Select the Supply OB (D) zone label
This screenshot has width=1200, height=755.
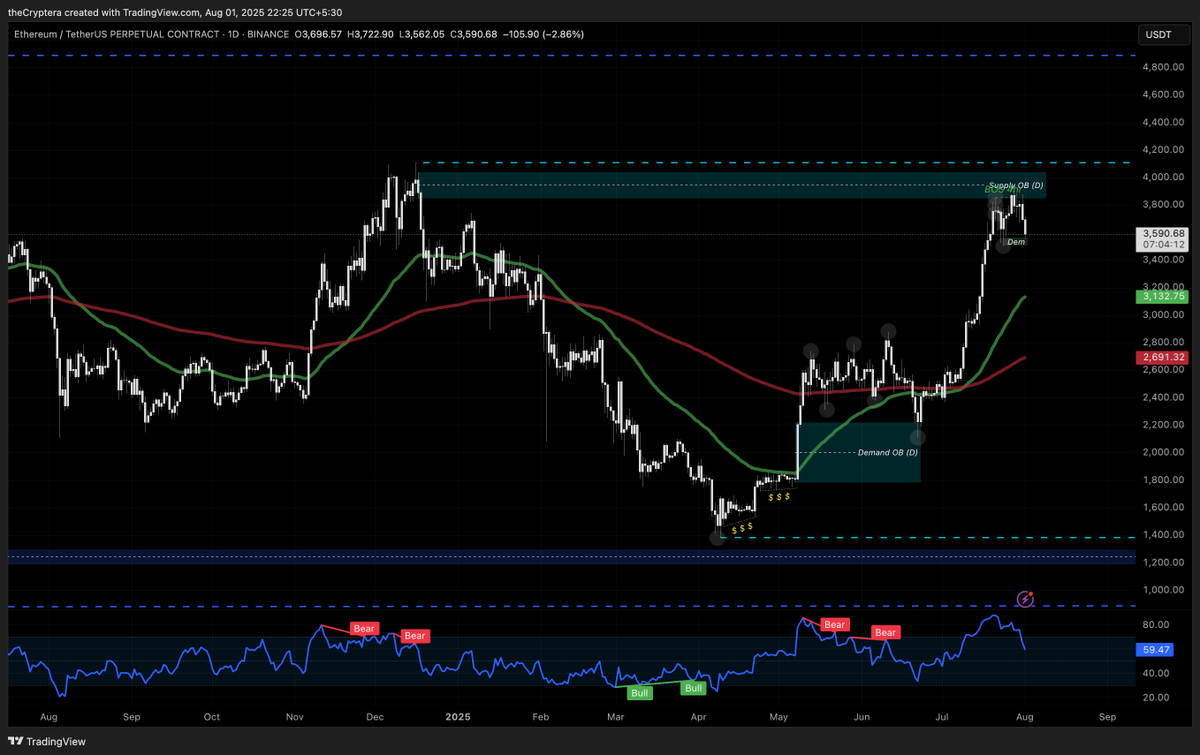tap(1016, 186)
